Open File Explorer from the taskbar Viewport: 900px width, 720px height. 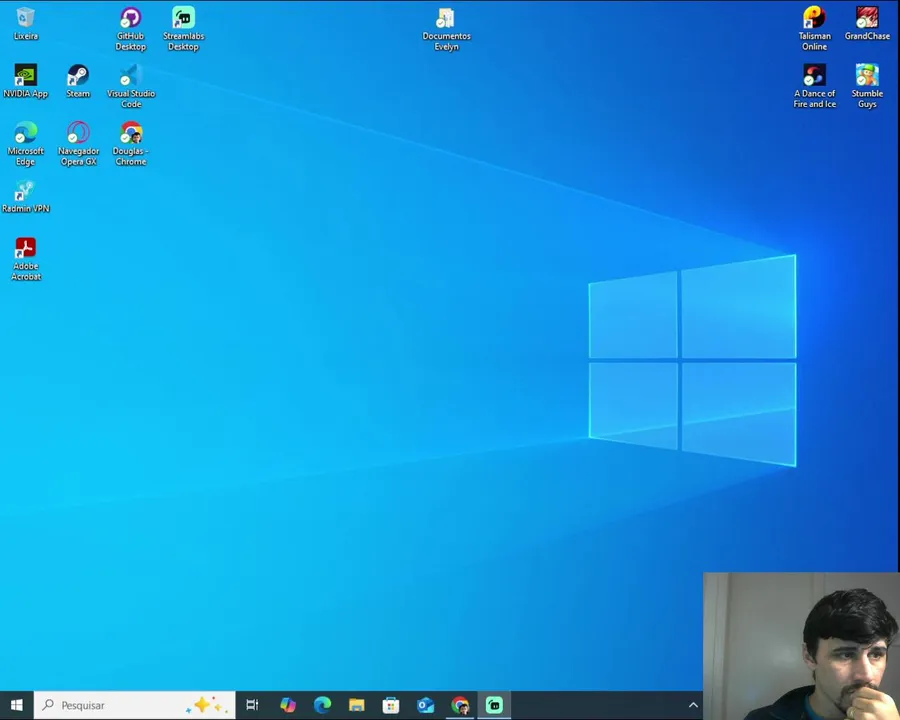coord(356,705)
